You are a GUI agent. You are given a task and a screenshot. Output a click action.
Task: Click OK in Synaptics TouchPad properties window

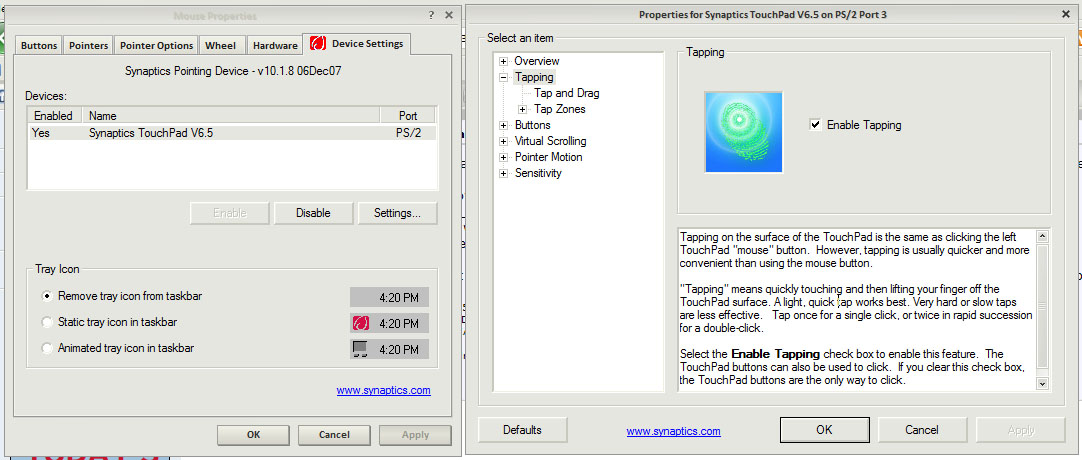point(825,430)
